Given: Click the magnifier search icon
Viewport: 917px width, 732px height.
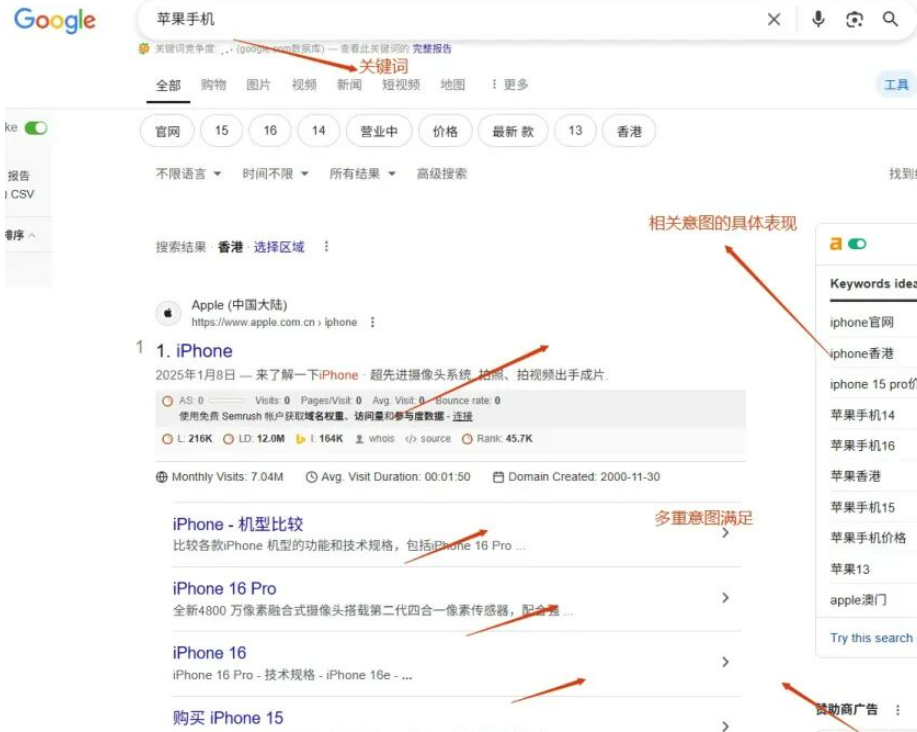Looking at the screenshot, I should [890, 20].
